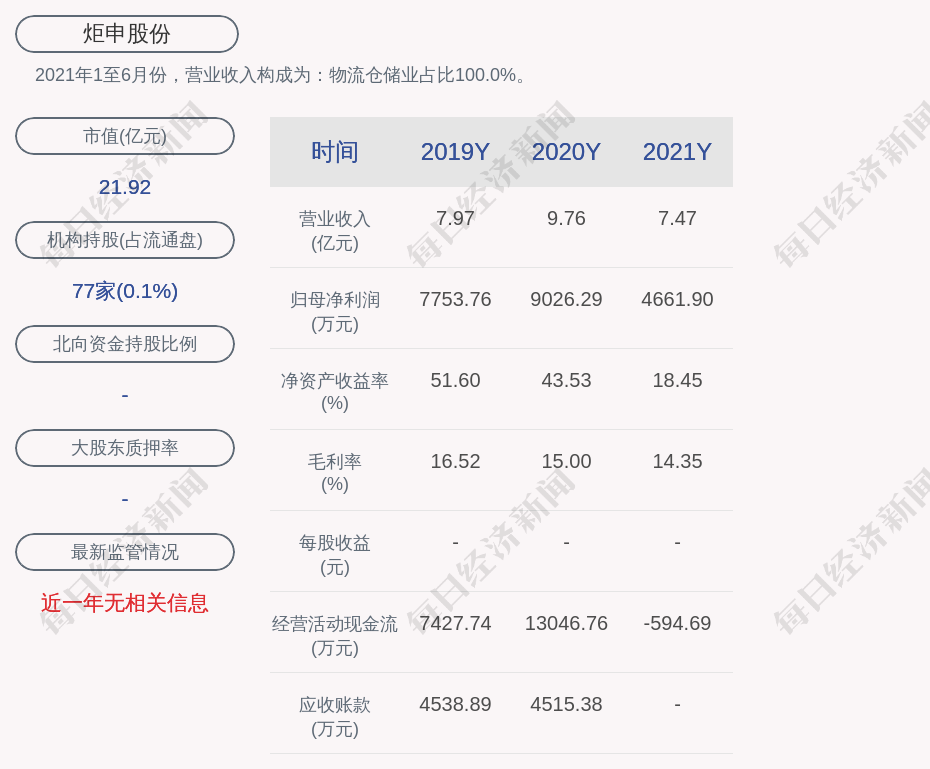Click the 机构持股(占流通盘) pill

(x=125, y=240)
